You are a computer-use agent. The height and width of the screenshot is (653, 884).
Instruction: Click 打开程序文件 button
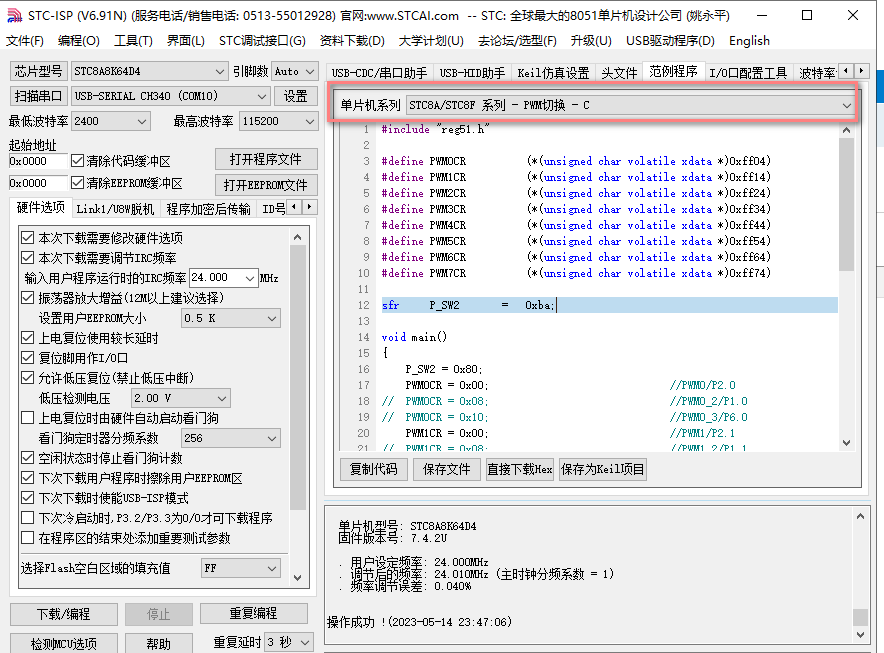[x=266, y=160]
